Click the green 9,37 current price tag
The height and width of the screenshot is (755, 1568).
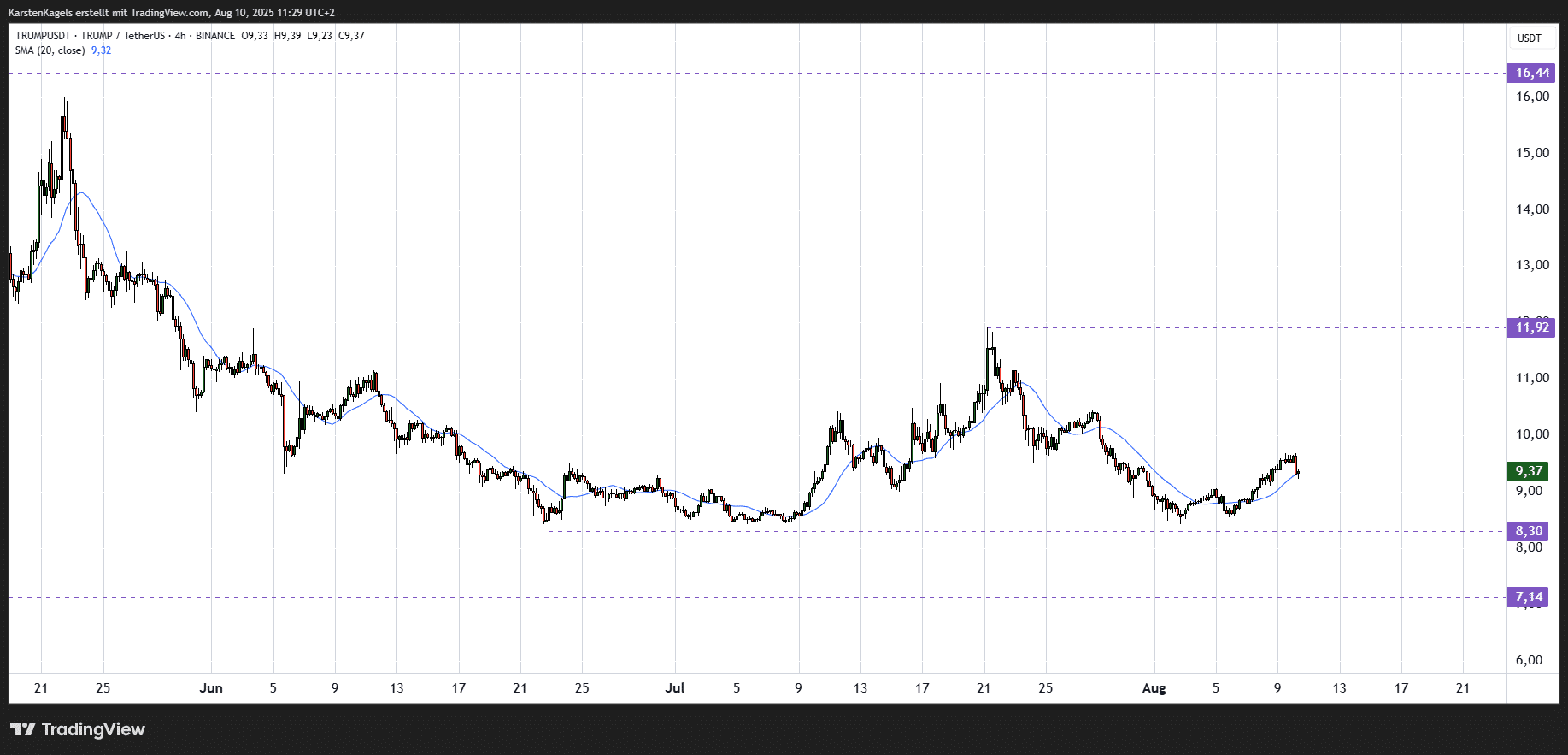tap(1529, 471)
